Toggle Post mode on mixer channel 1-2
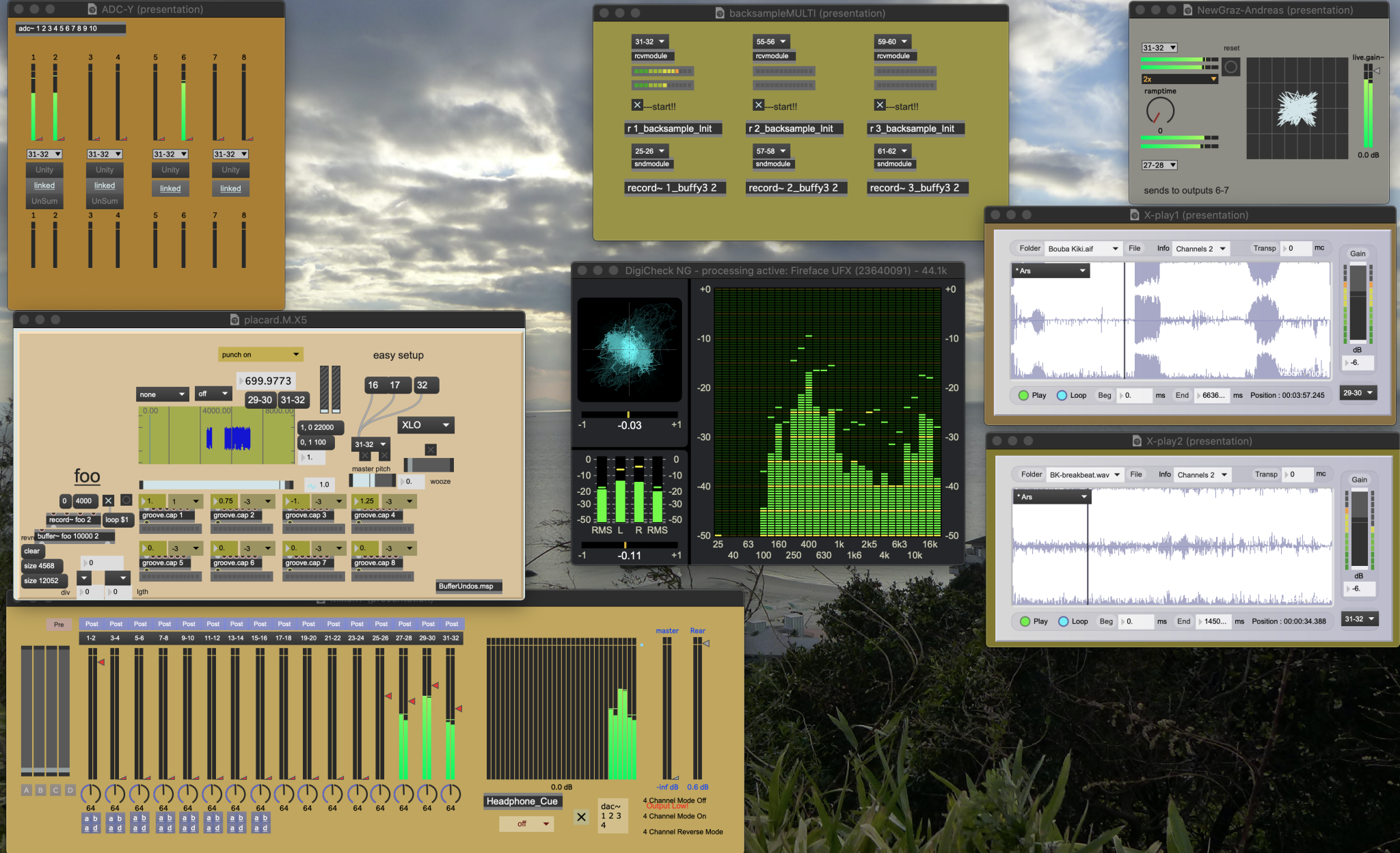1400x853 pixels. coord(91,623)
